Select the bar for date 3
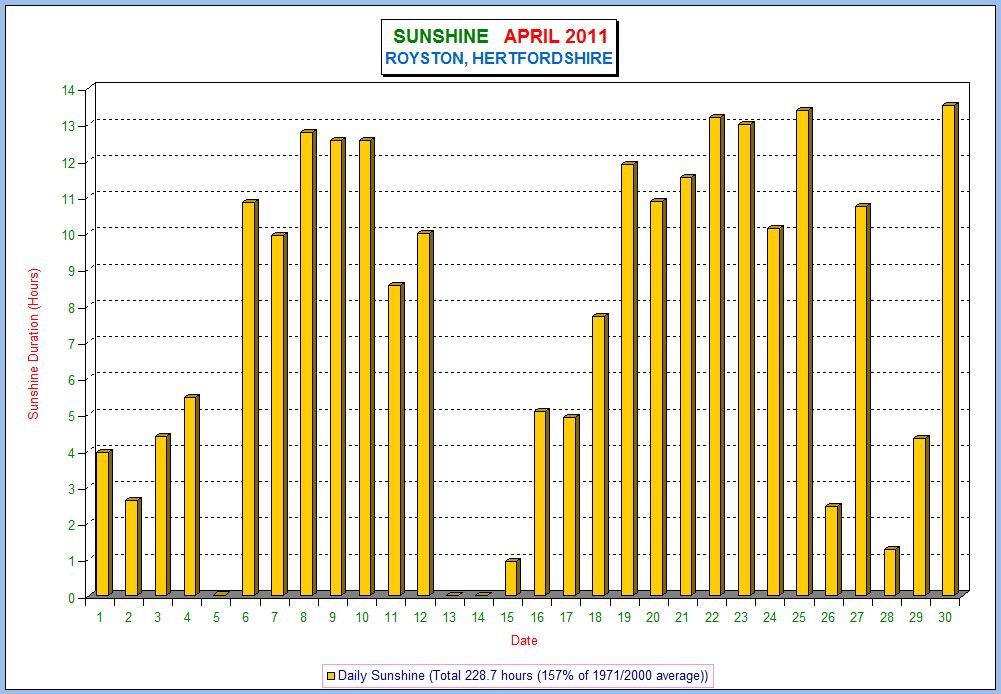1001x694 pixels. (162, 515)
